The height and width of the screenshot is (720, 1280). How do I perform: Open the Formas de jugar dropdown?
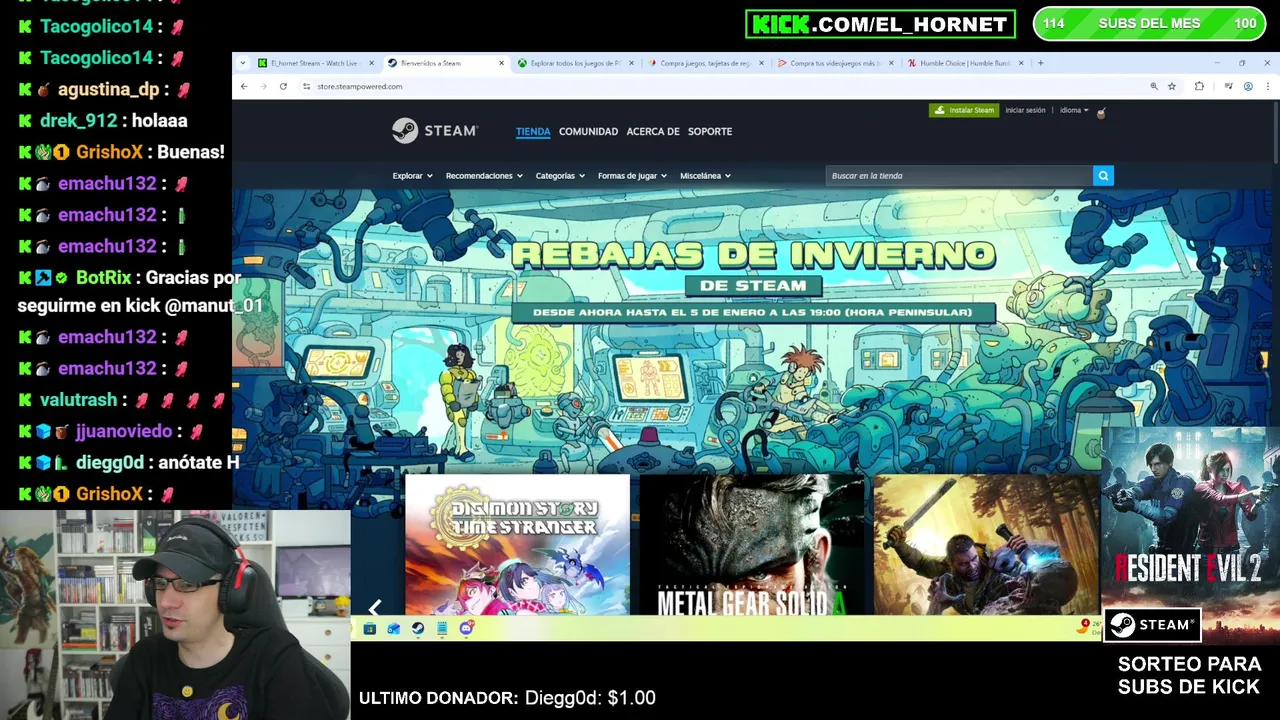[632, 176]
